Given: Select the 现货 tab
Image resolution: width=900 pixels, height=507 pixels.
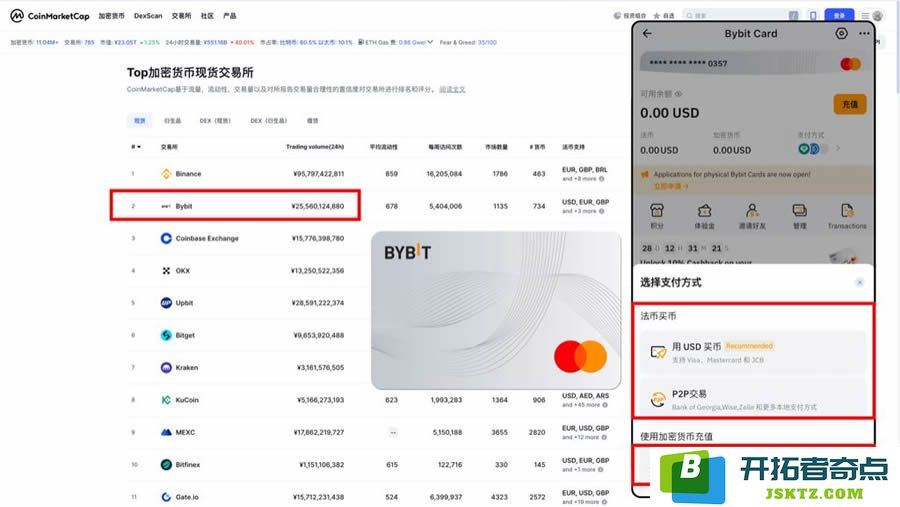Looking at the screenshot, I should (139, 121).
